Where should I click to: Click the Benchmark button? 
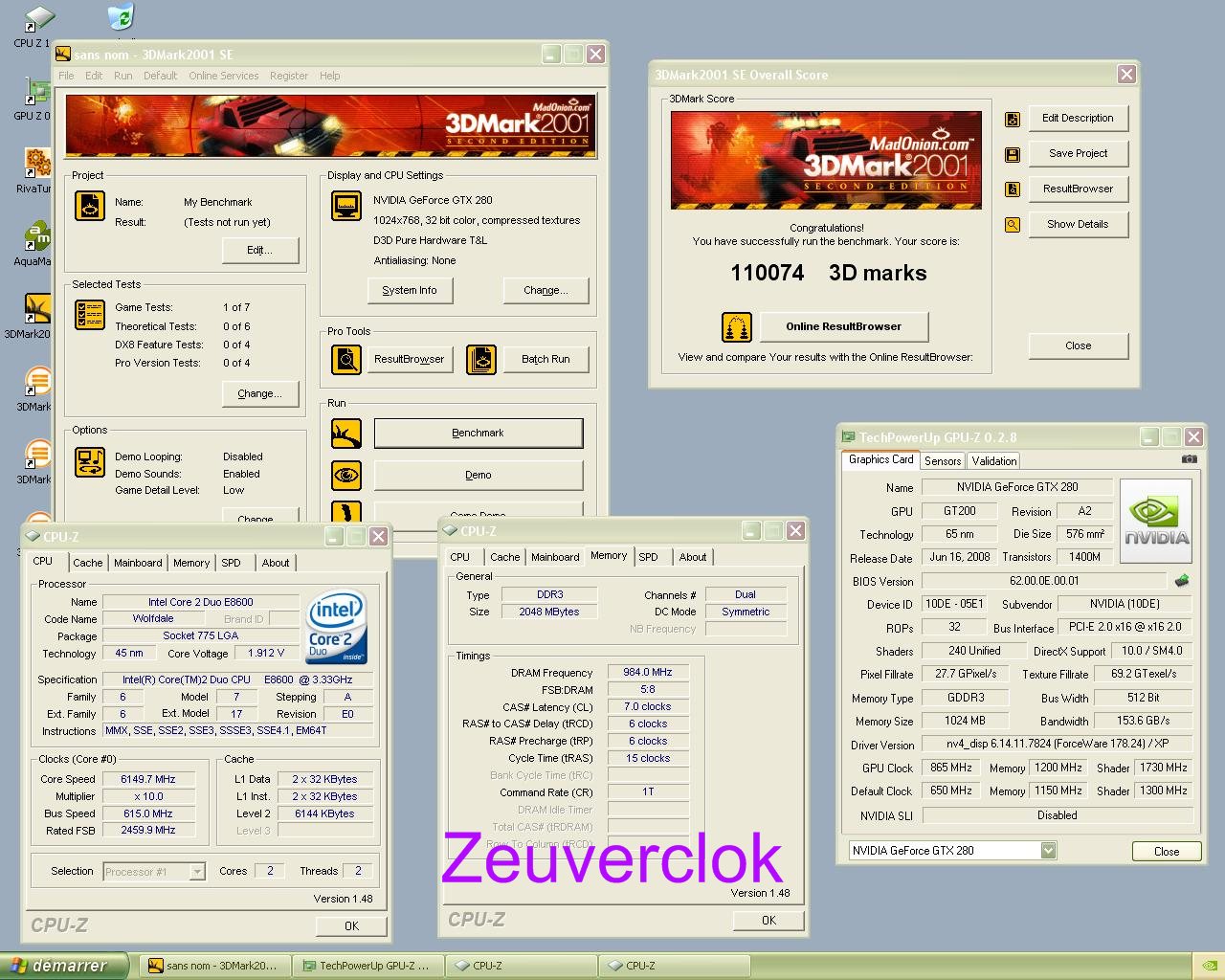(478, 433)
